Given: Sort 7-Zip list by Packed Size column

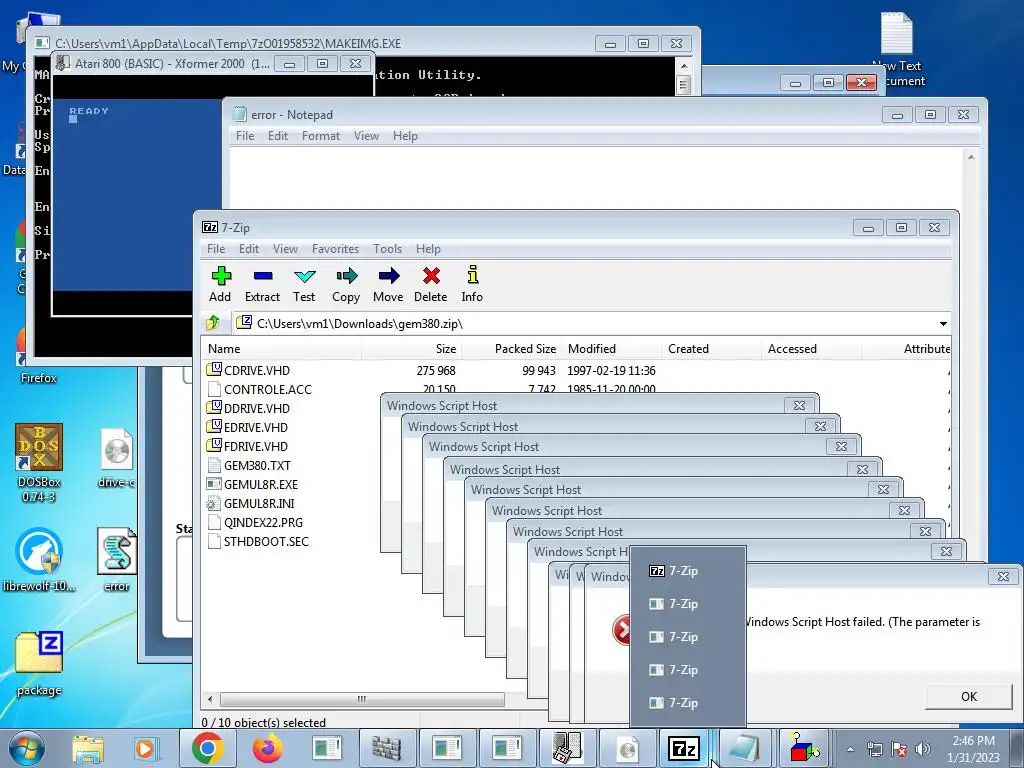Looking at the screenshot, I should click(511, 349).
